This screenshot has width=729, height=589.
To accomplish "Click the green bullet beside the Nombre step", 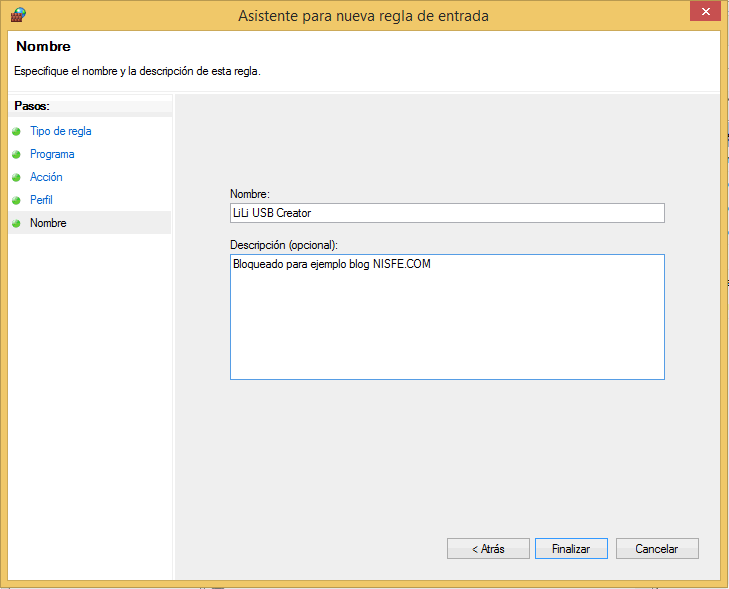I will (16, 223).
